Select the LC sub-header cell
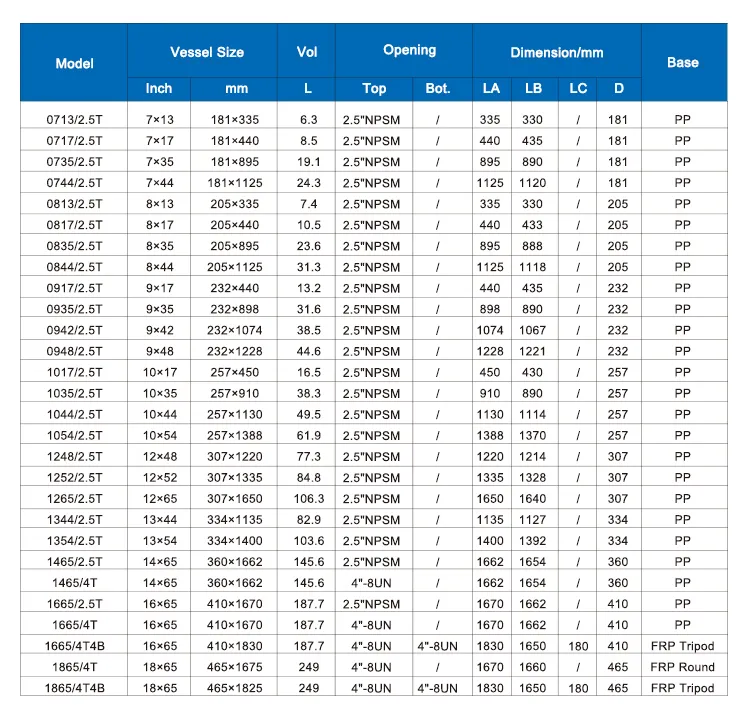Viewport: 750px width, 705px height. [x=578, y=88]
